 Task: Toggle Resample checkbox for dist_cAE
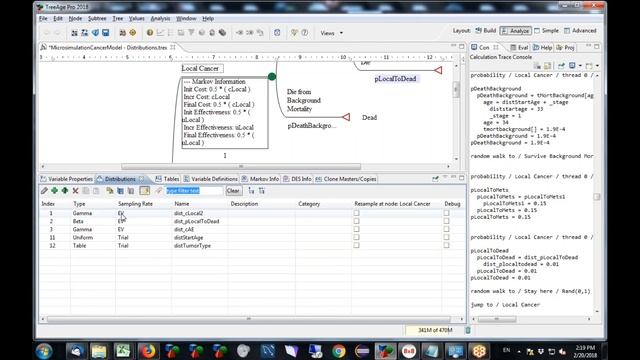356,229
